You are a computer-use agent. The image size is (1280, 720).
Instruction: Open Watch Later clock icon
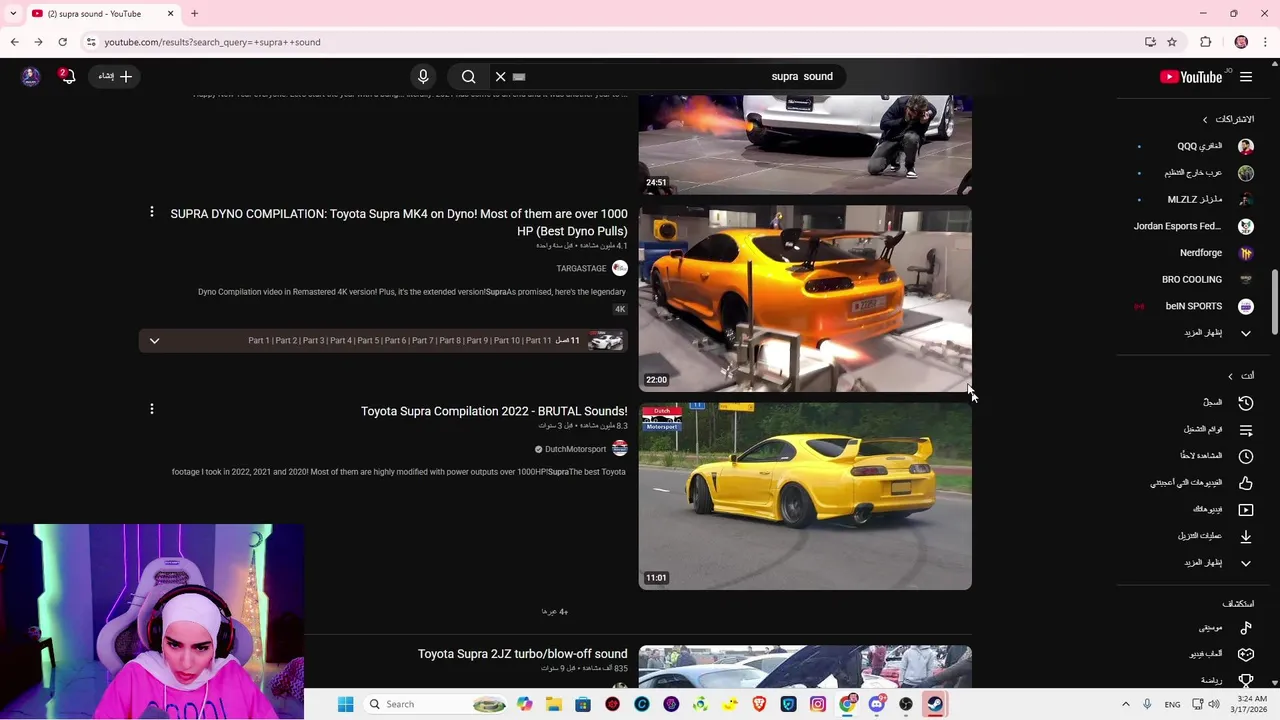coord(1246,456)
